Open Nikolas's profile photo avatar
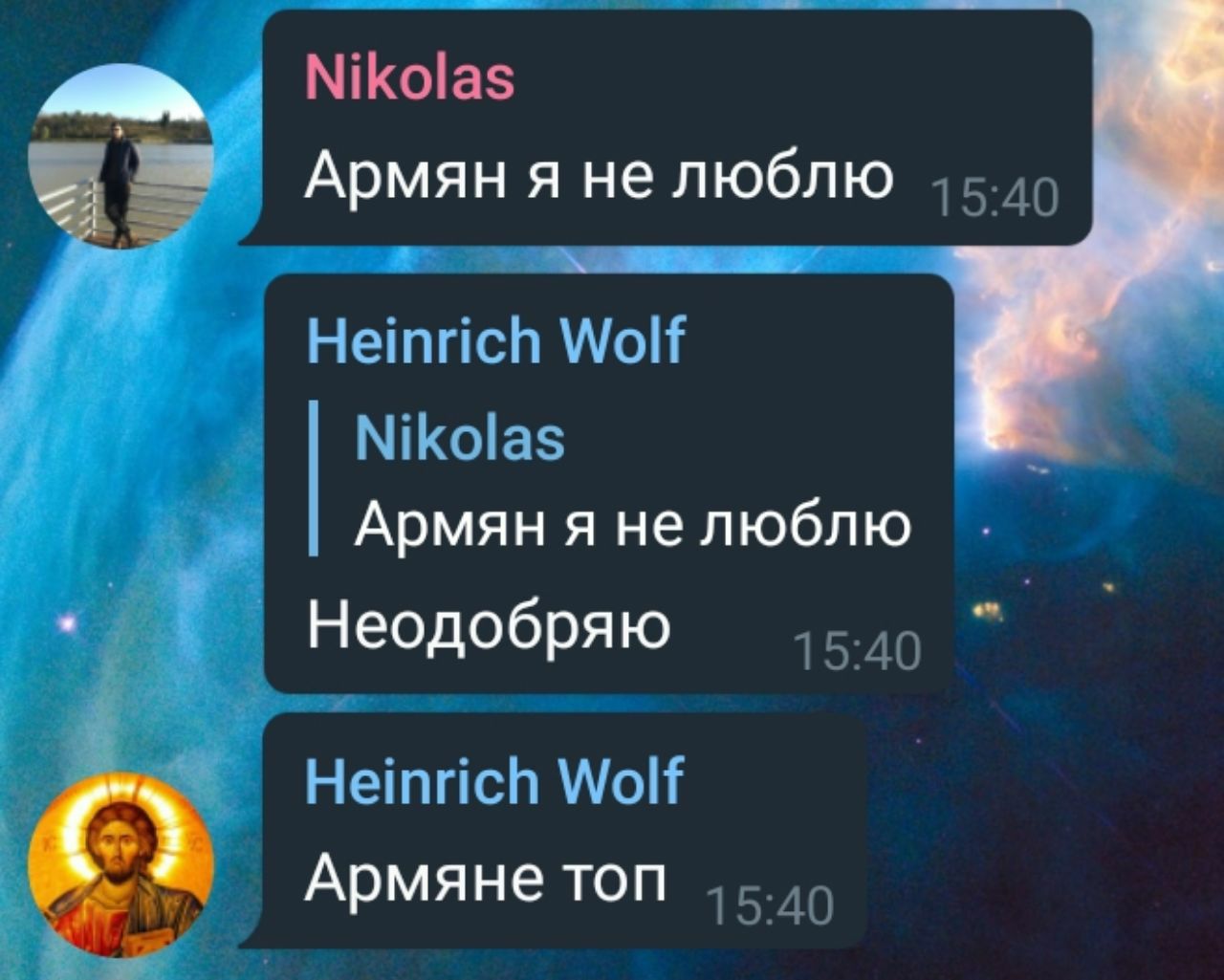1224x980 pixels. pyautogui.click(x=120, y=156)
